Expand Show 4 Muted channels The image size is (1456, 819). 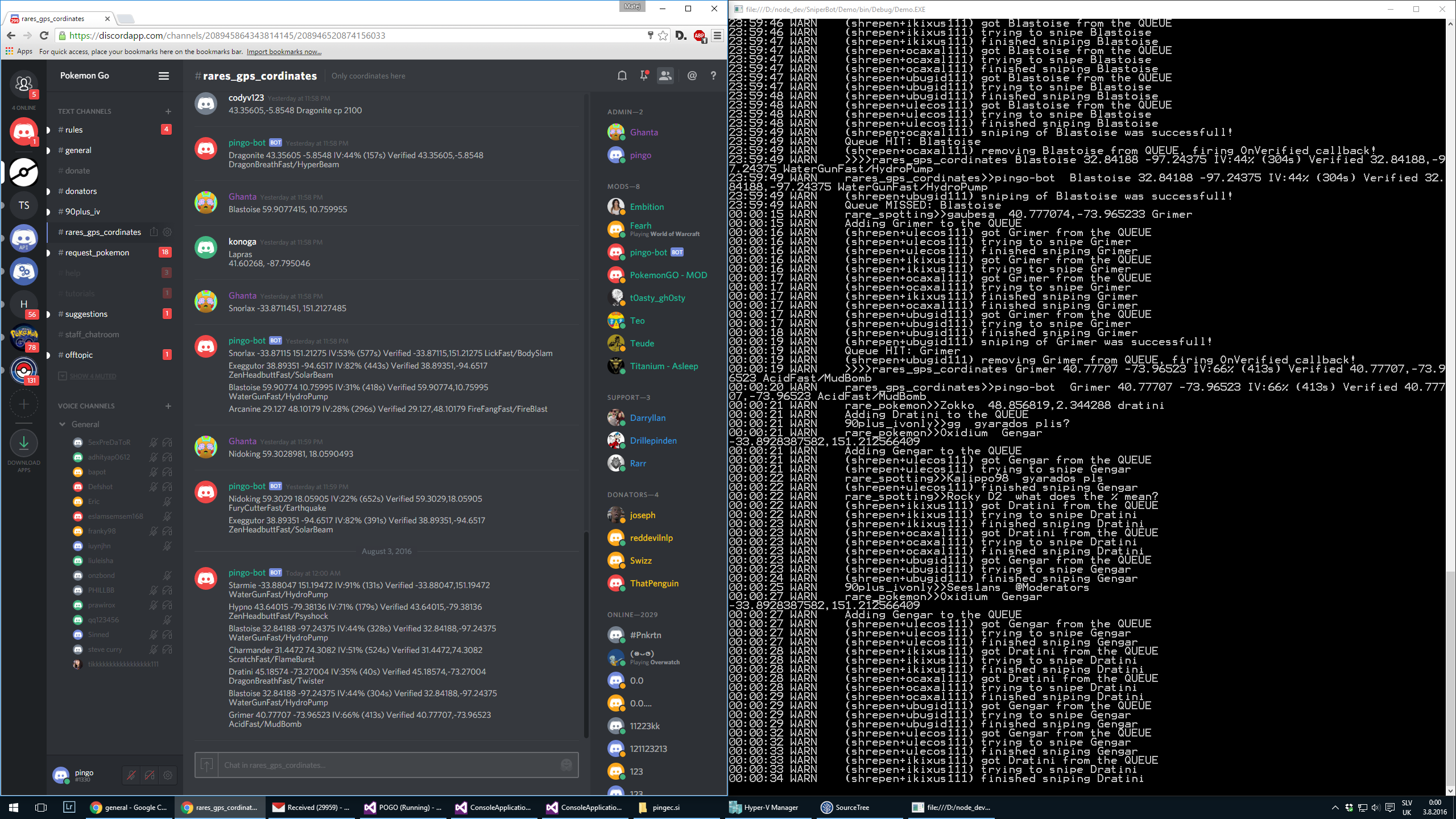pyautogui.click(x=92, y=376)
